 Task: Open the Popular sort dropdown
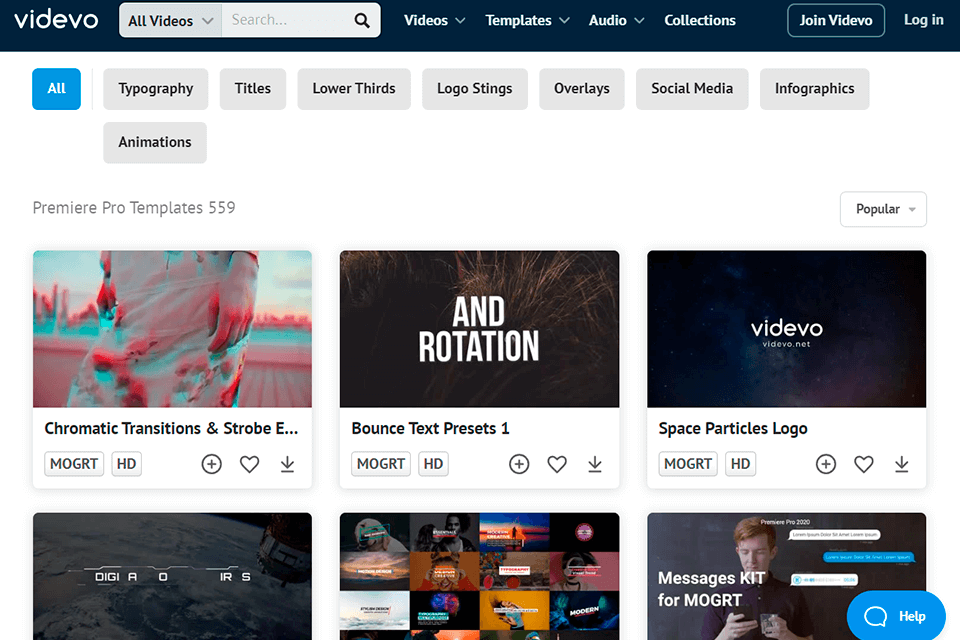coord(883,209)
